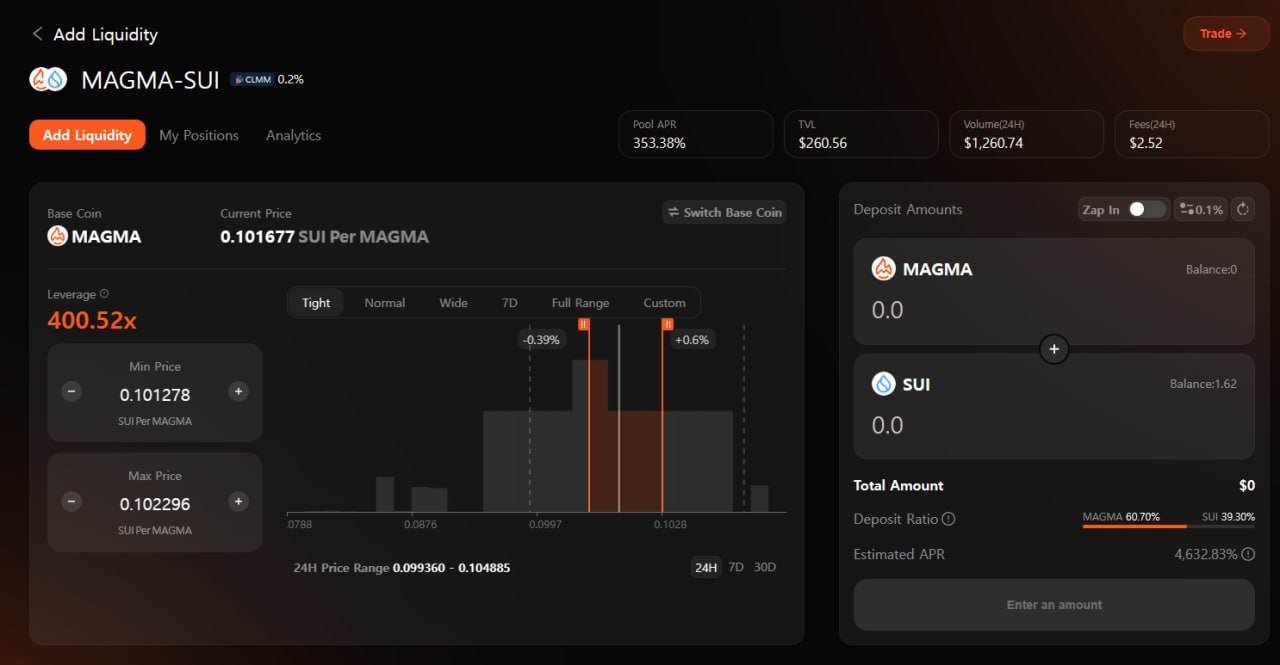Screen dimensions: 1280x665
Task: Toggle the Zap In switch
Action: [x=1146, y=209]
